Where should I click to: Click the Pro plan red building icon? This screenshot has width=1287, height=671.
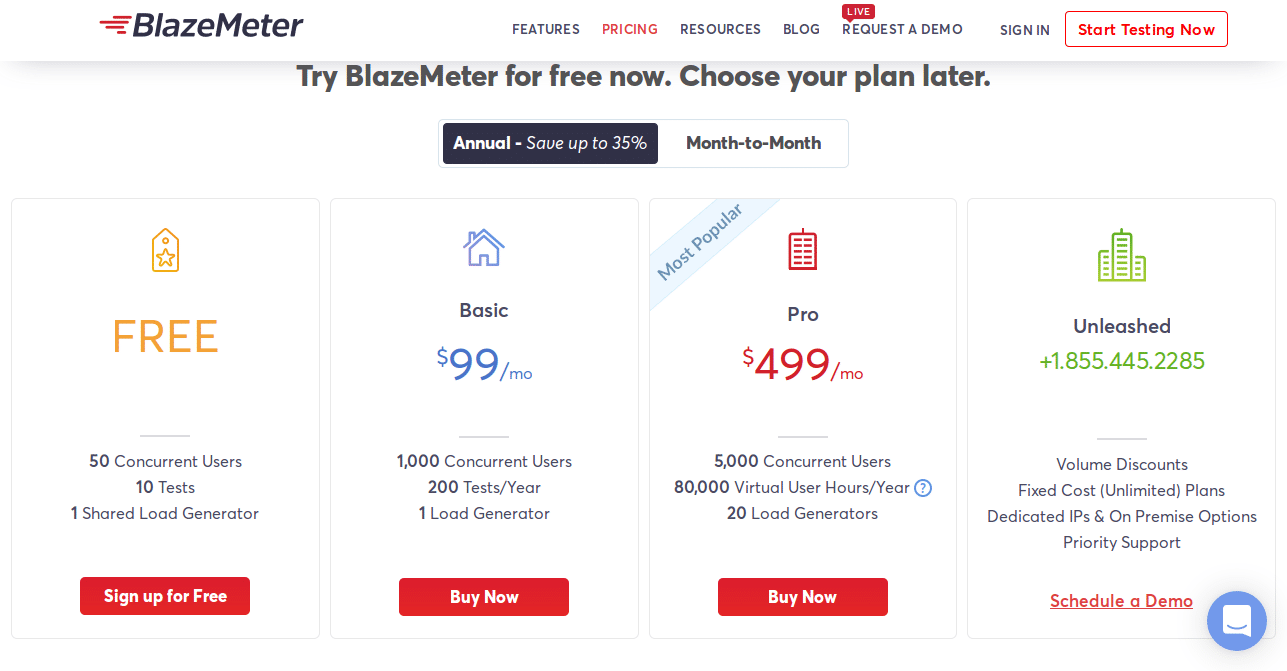point(802,251)
